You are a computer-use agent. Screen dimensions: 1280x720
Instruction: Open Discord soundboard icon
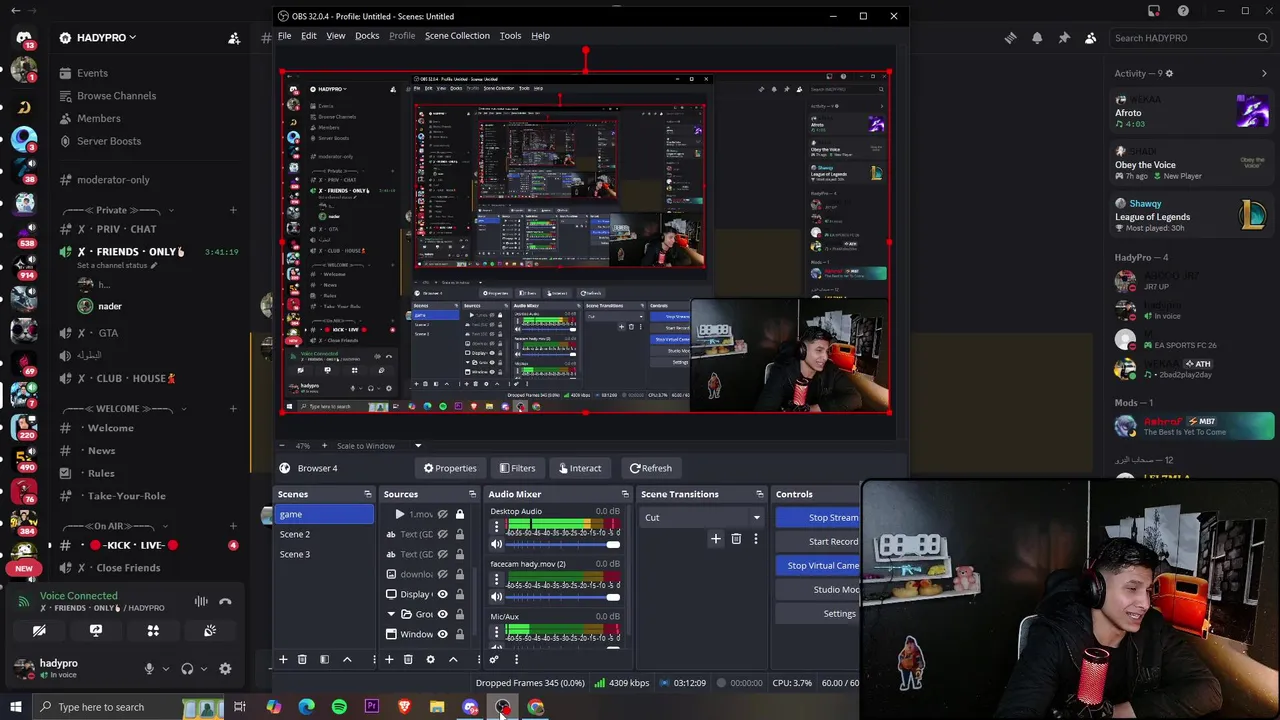210,631
